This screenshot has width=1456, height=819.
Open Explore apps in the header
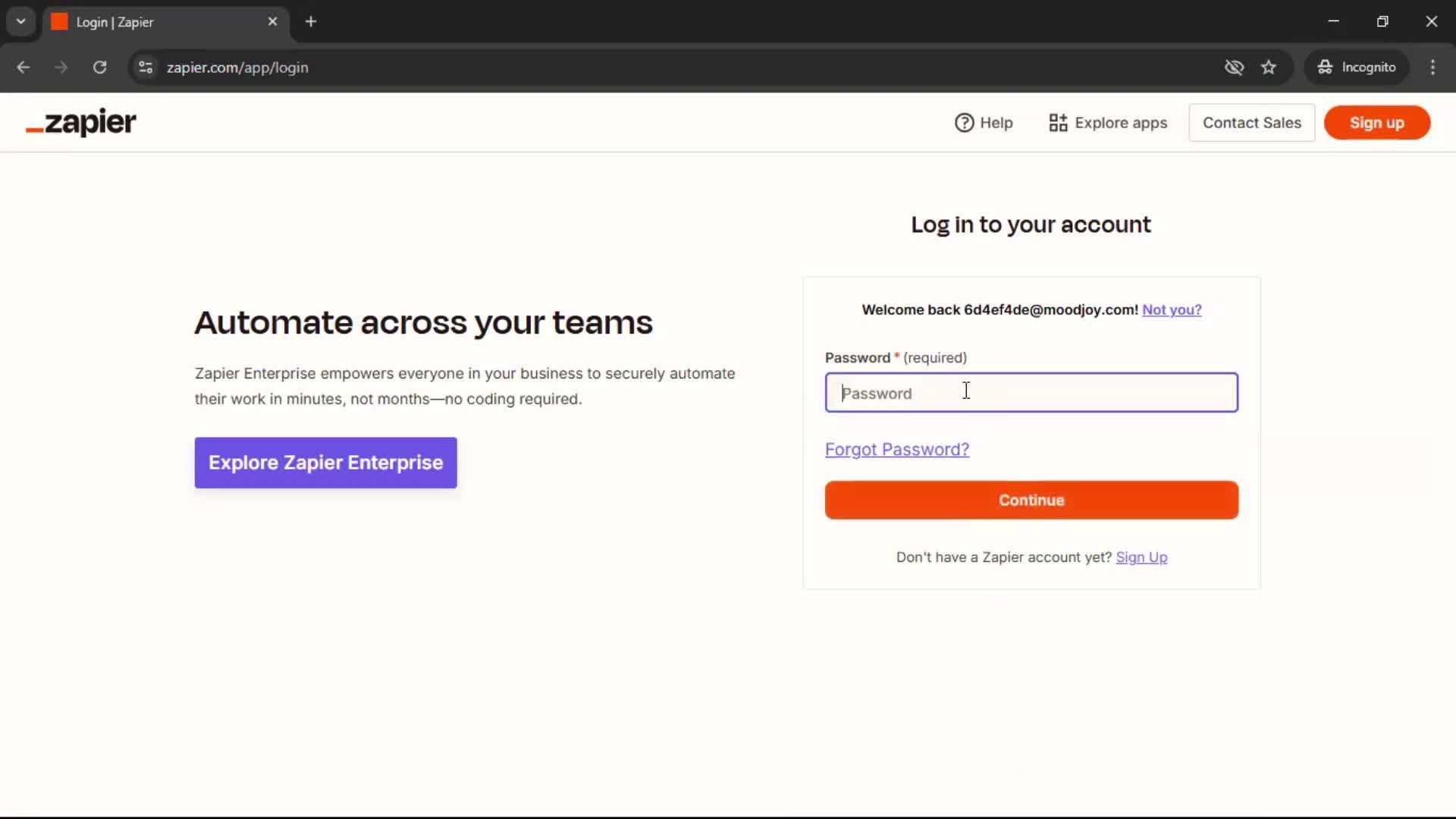[1108, 123]
